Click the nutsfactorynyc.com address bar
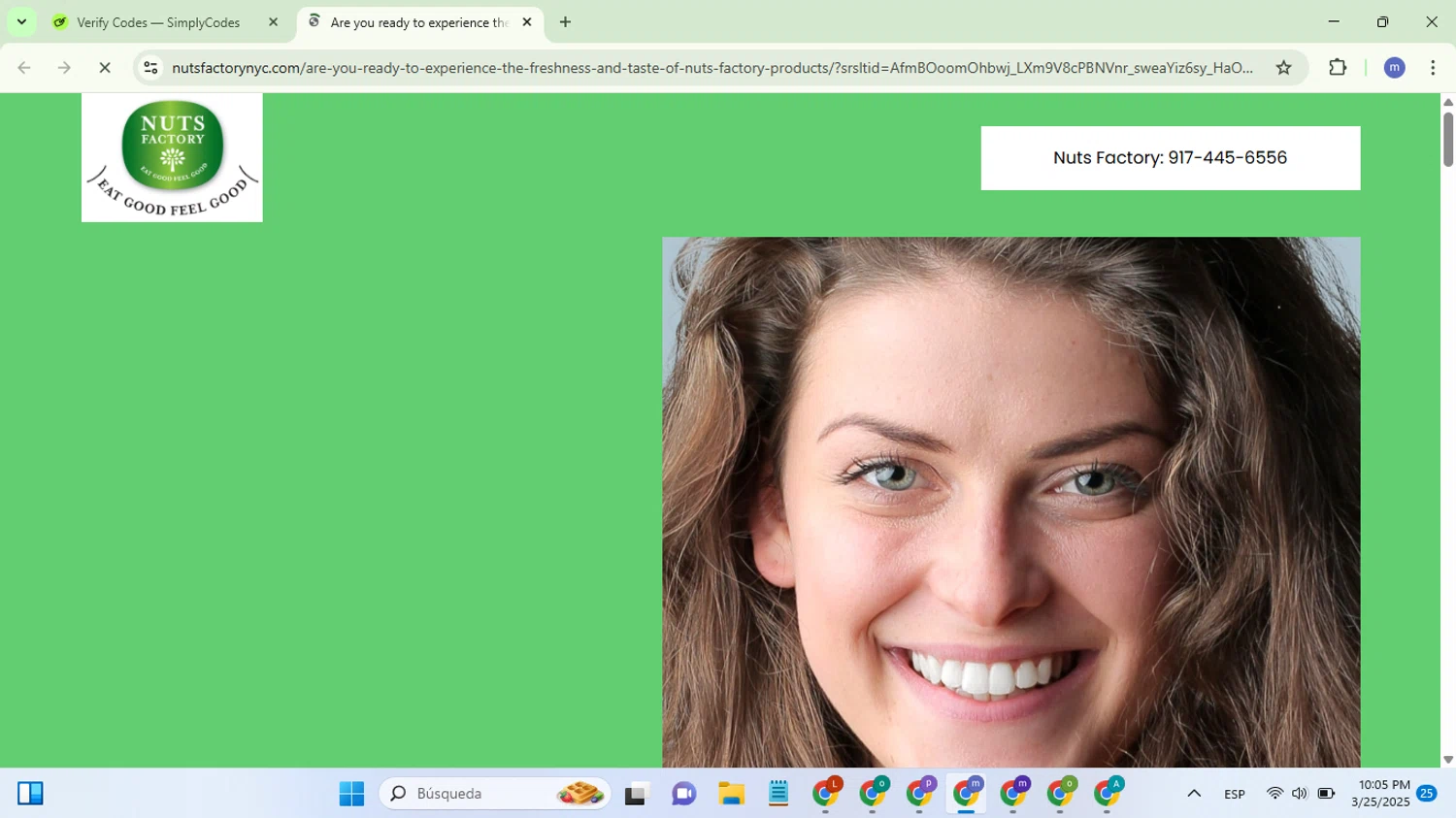This screenshot has width=1456, height=818. pyautogui.click(x=712, y=68)
